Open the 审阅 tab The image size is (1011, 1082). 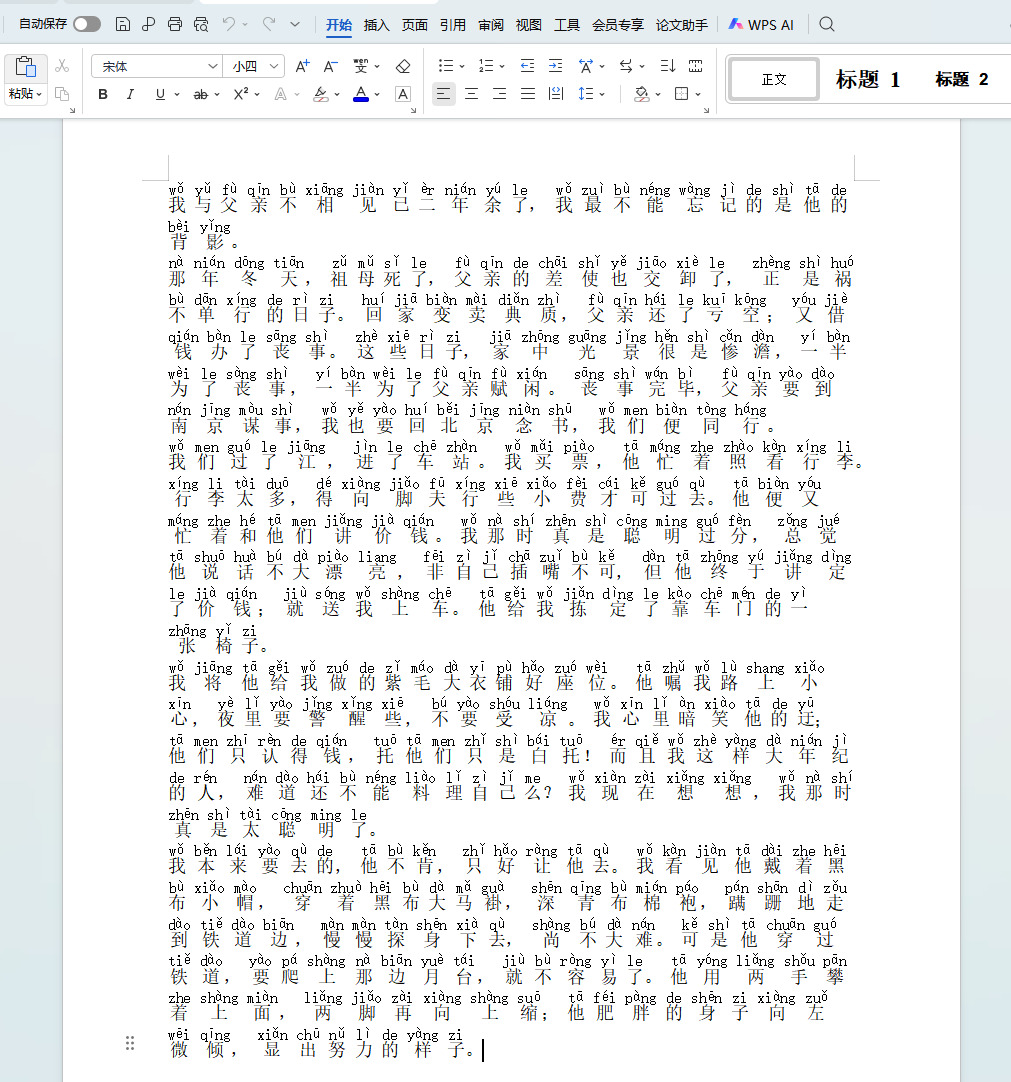491,25
